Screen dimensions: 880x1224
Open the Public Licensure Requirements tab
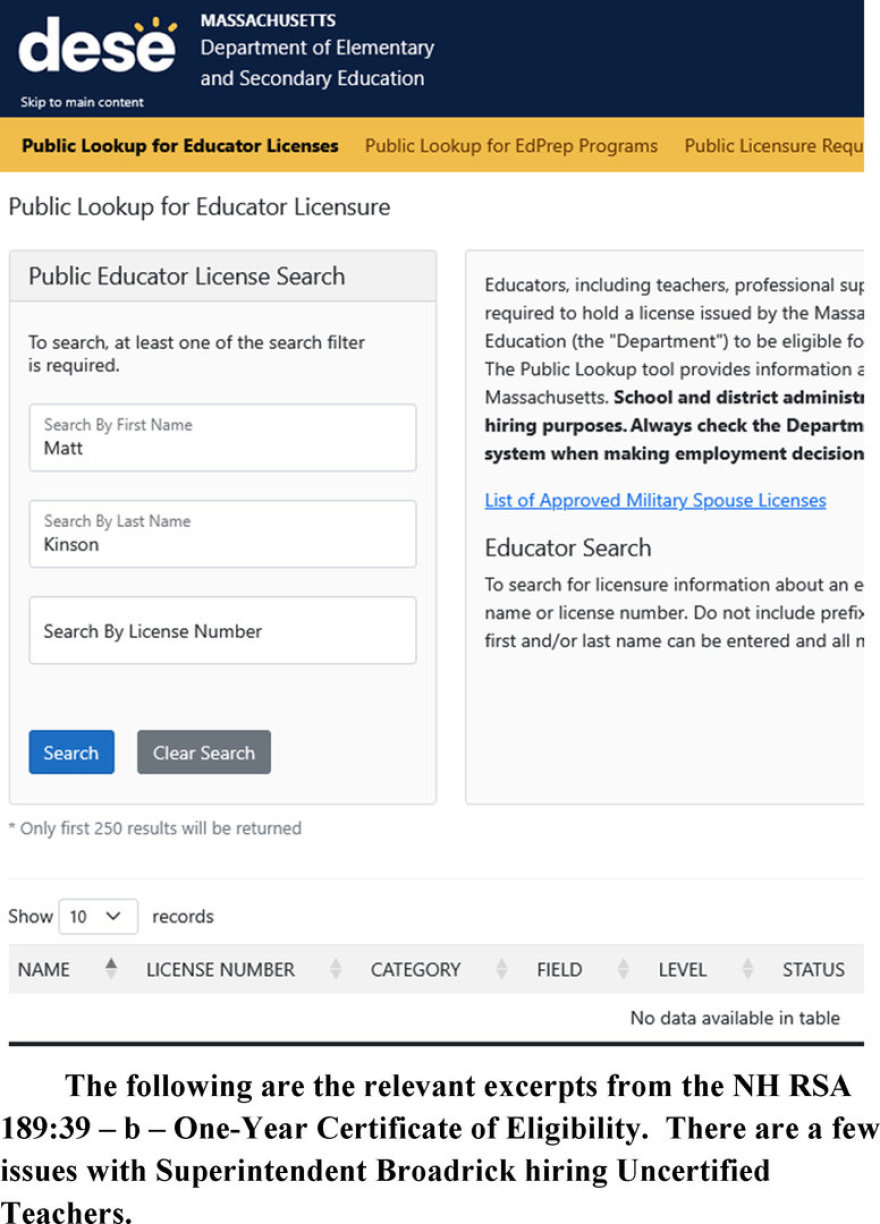tap(773, 146)
